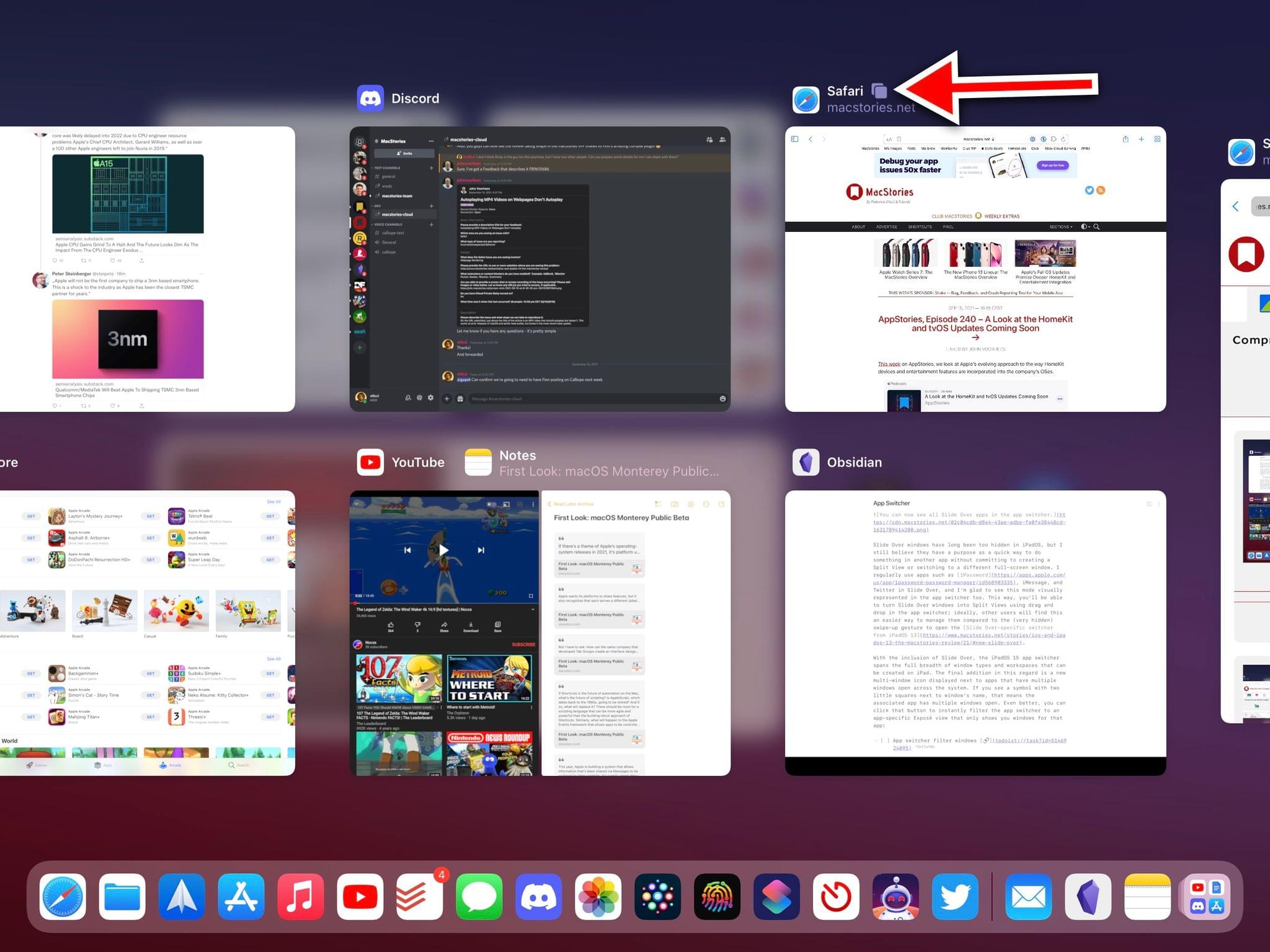Skip to next video in YouTube player
The image size is (1270, 952).
pos(481,550)
